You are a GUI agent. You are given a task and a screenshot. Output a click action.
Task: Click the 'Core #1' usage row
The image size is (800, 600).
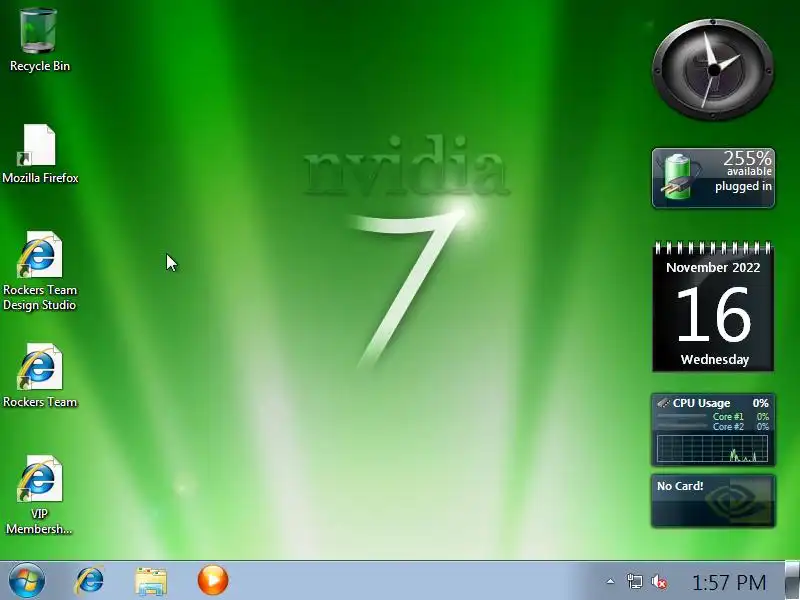coord(713,416)
